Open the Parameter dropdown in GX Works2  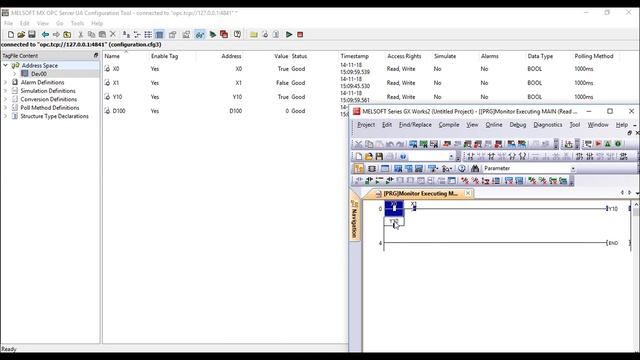[x=573, y=169]
